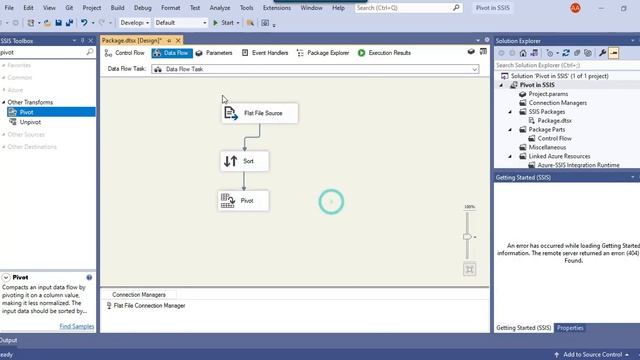Select the Unpivot transform in toolbox
Image resolution: width=640 pixels, height=360 pixels.
(30, 122)
